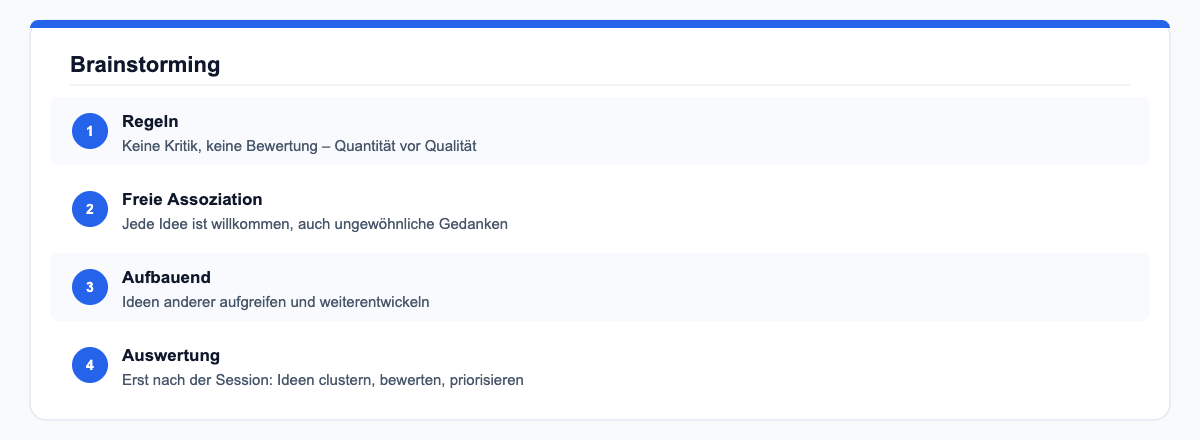Click empty area of the Aufbauend row

800,287
